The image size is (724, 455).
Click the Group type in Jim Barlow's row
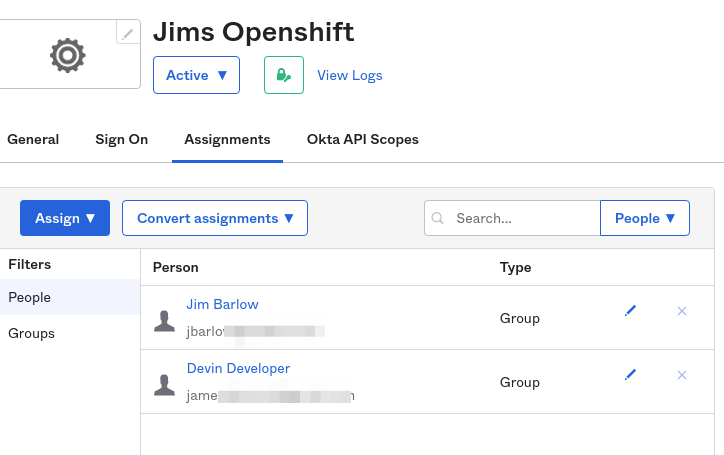(x=519, y=318)
